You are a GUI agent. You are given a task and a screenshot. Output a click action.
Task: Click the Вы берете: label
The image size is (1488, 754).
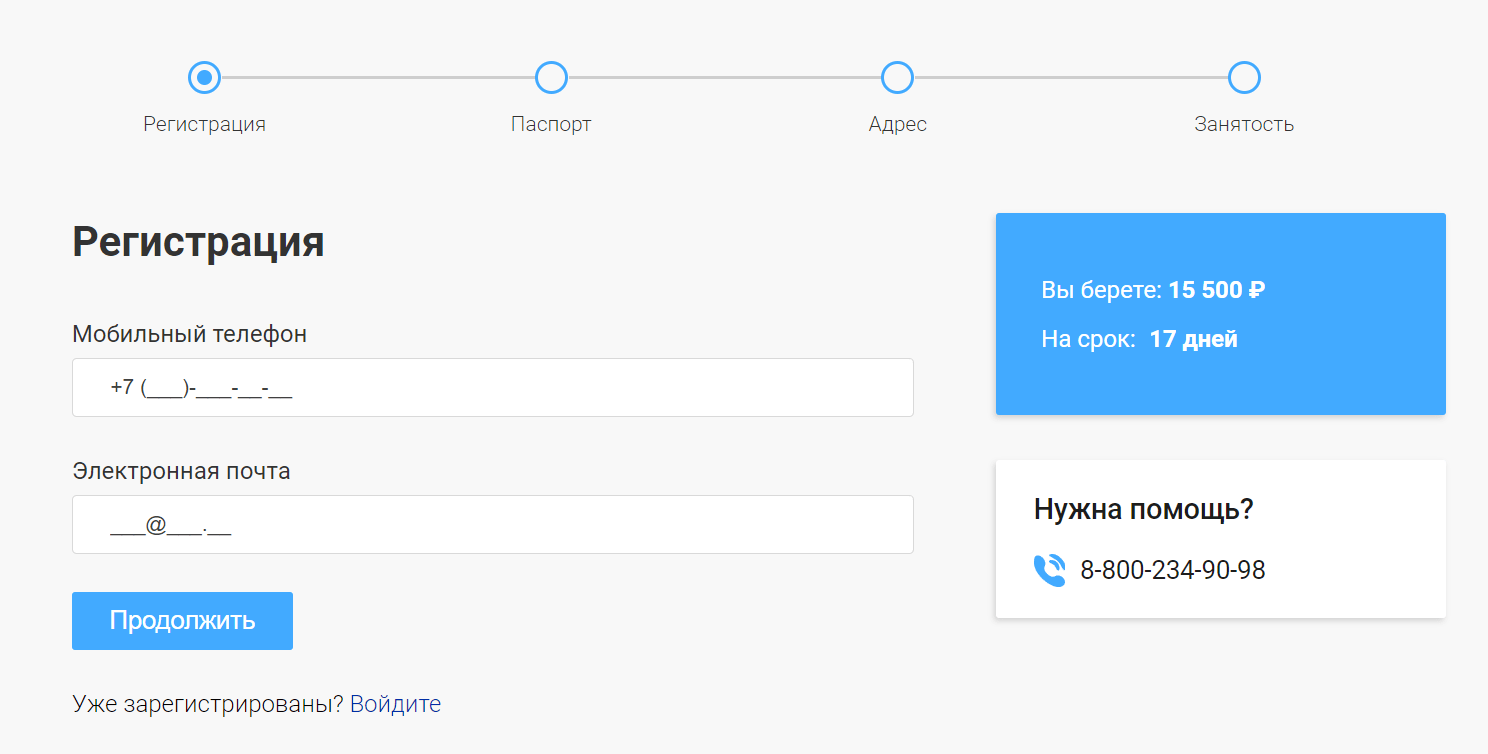coord(1101,290)
